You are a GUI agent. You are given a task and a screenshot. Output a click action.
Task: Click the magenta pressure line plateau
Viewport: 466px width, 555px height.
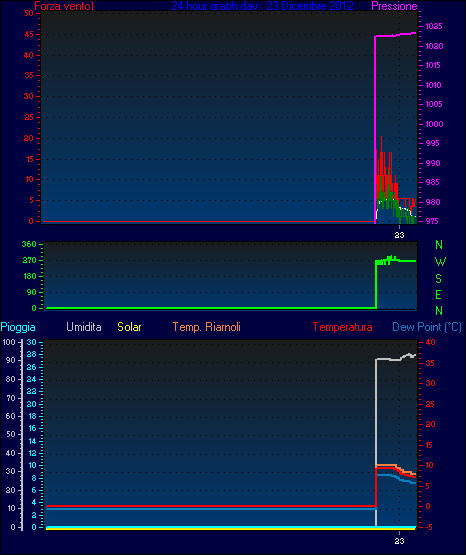click(395, 35)
